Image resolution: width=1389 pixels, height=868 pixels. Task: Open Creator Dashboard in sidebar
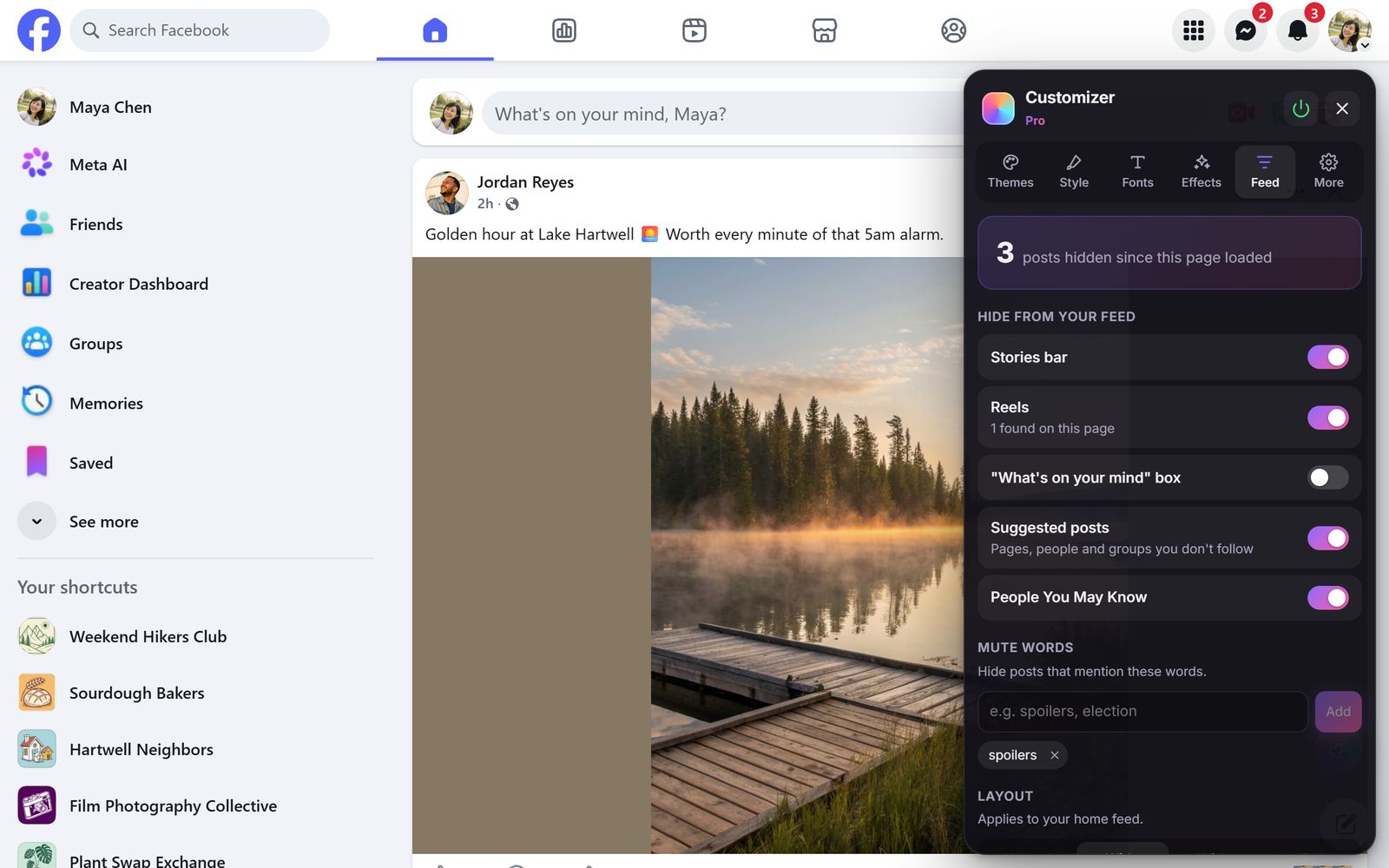click(x=195, y=284)
